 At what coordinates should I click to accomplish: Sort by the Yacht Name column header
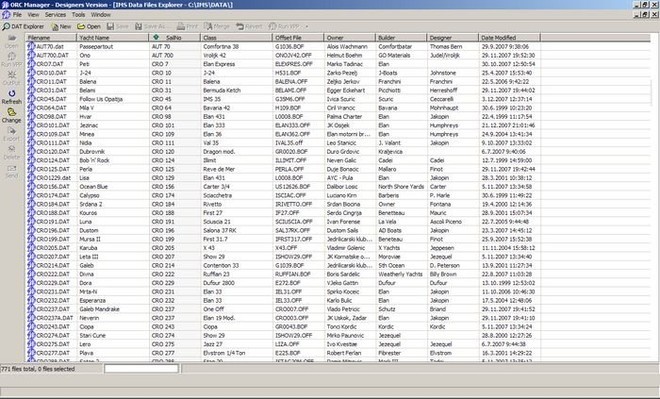[x=113, y=37]
